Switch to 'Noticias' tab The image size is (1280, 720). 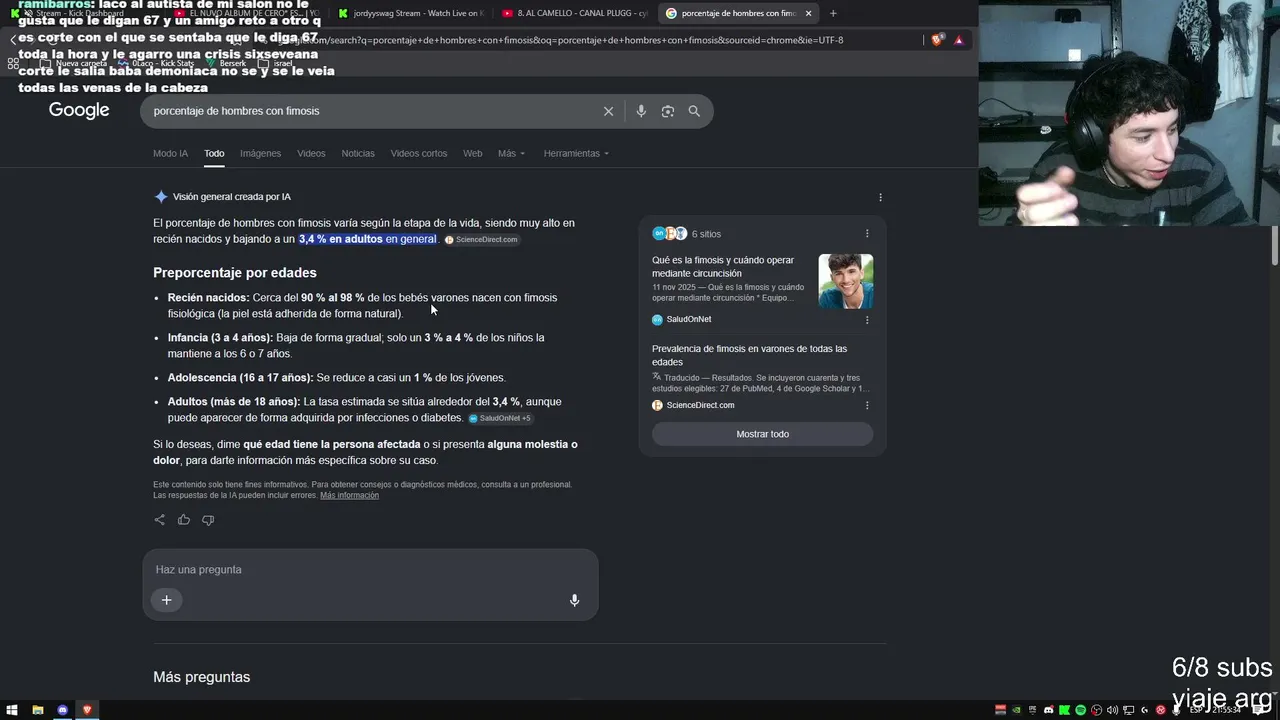click(358, 154)
